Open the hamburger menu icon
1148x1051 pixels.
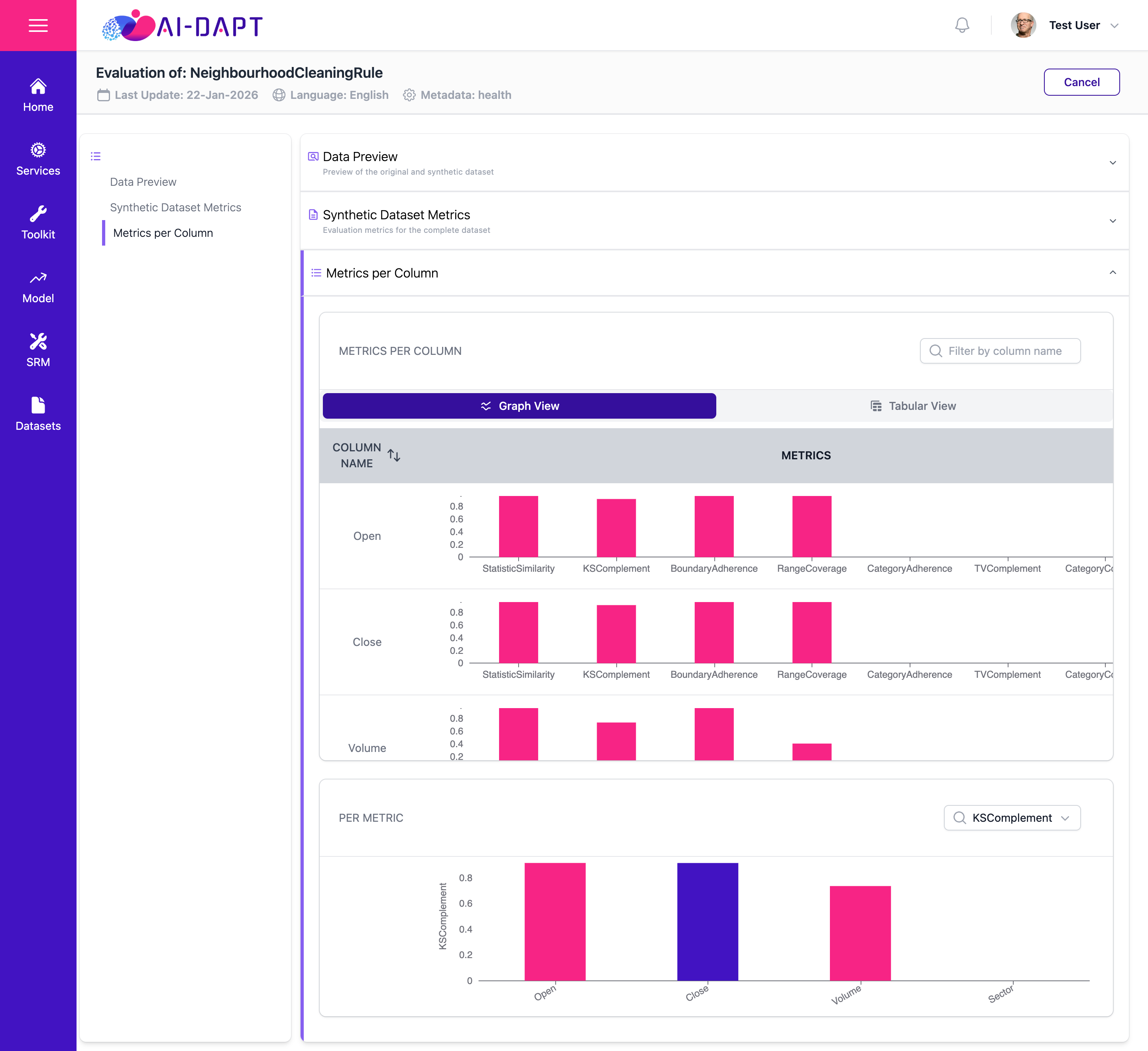[38, 26]
